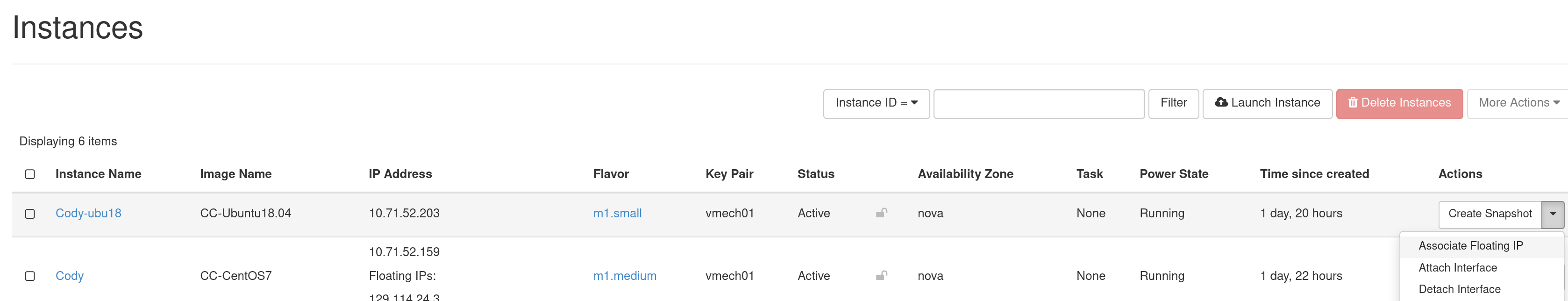Open the Cody-ubu18 instance link
Screen dimensions: 1568x301
coord(88,213)
